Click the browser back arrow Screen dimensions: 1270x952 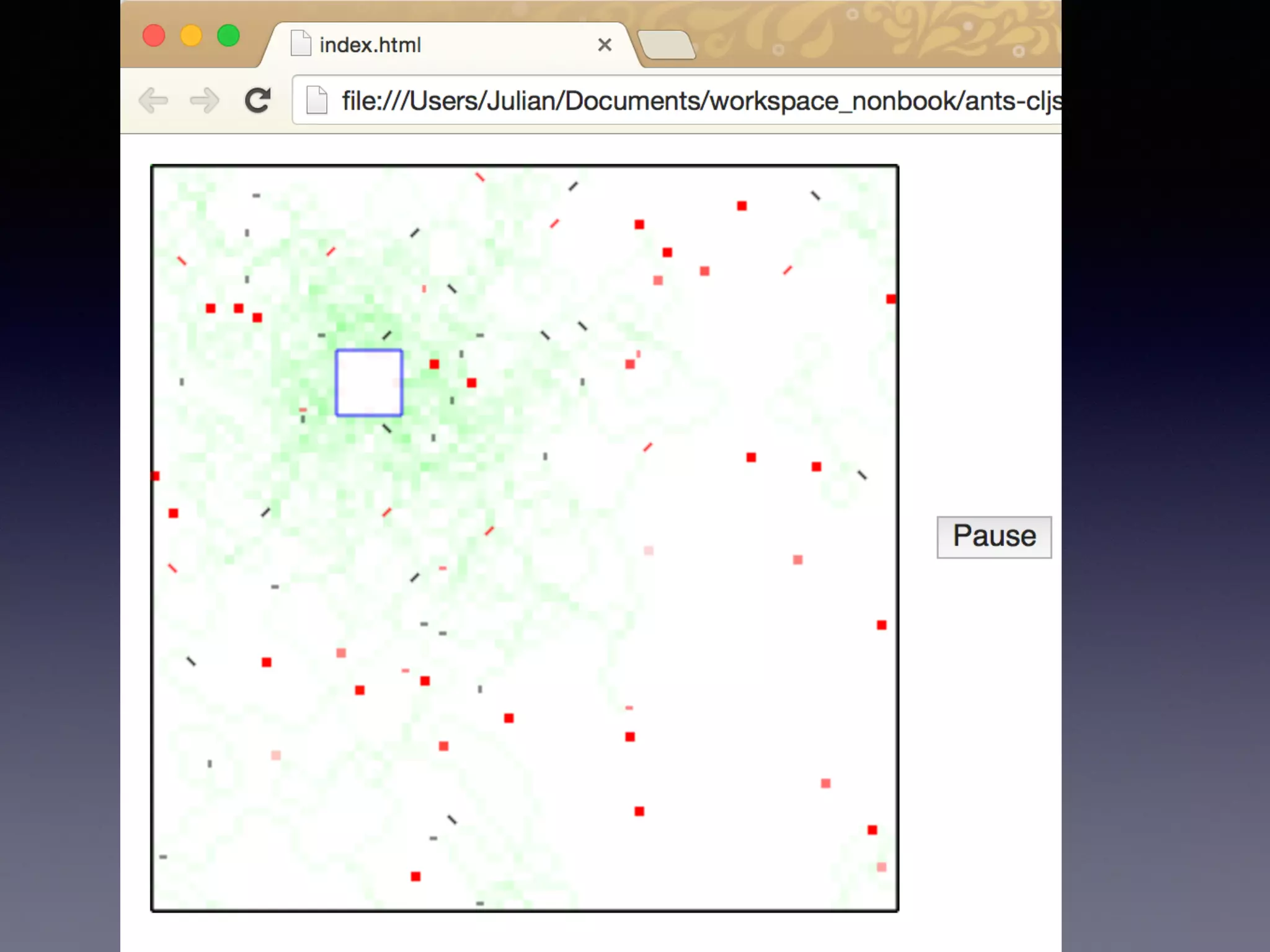point(153,100)
